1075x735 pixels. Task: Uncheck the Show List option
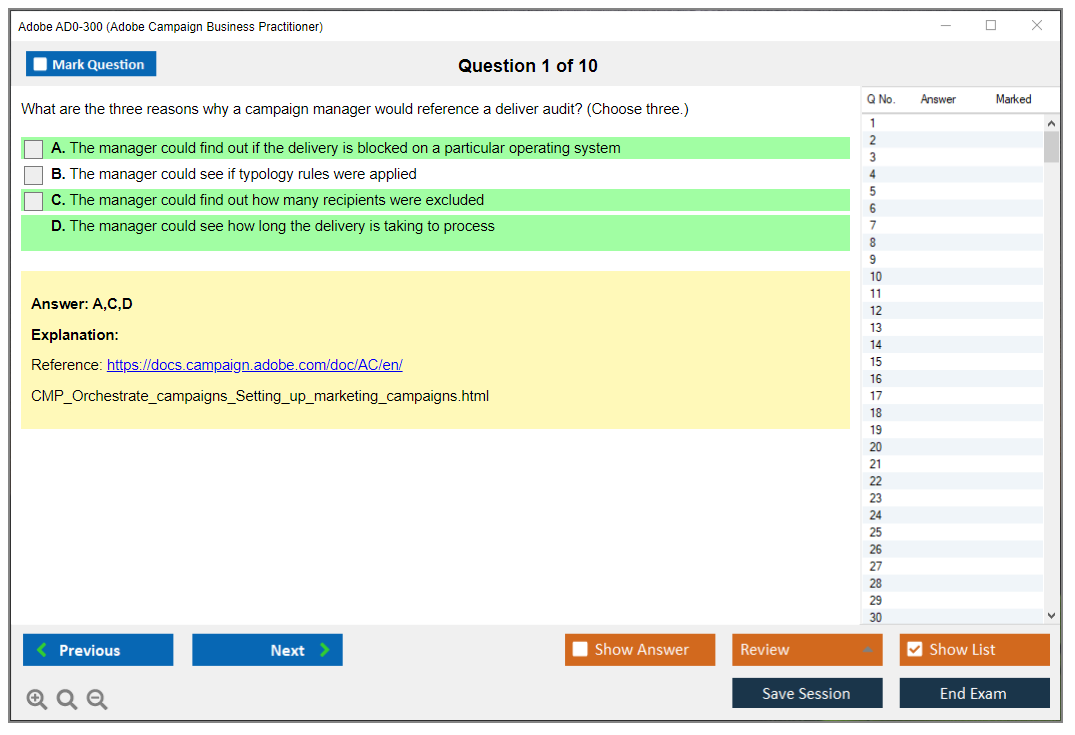coord(915,650)
